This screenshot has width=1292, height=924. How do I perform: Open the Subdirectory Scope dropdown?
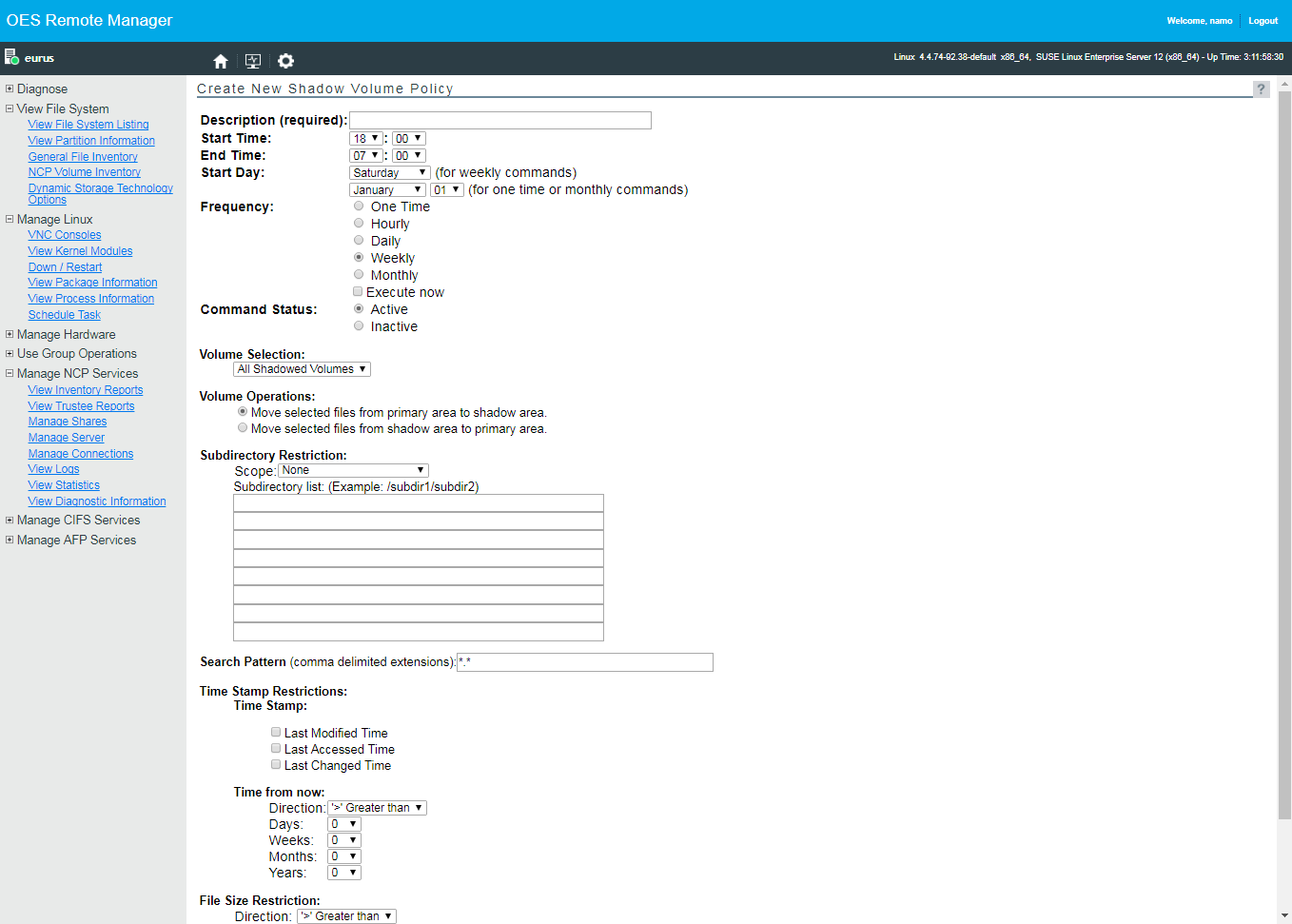353,470
